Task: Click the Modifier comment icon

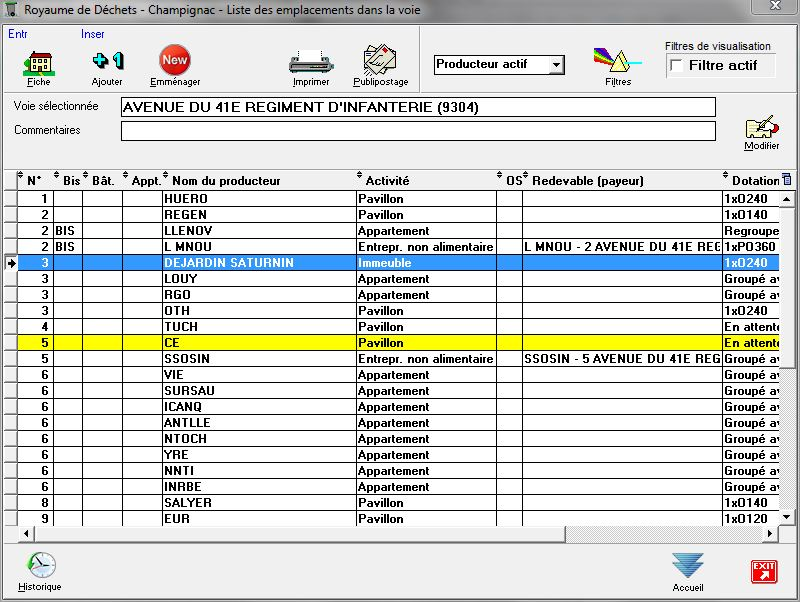Action: coord(761,131)
